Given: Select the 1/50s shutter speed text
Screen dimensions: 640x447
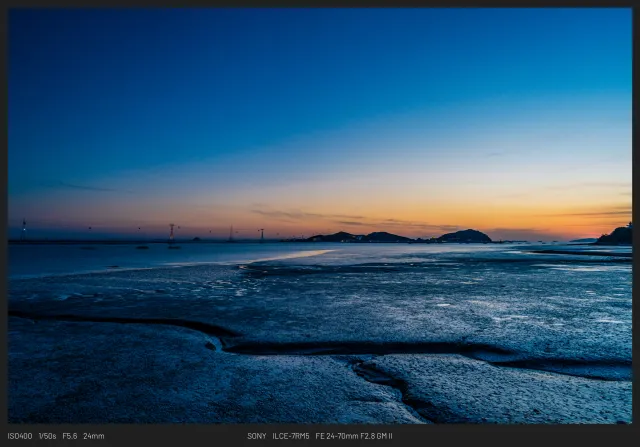Looking at the screenshot, I should [x=47, y=436].
